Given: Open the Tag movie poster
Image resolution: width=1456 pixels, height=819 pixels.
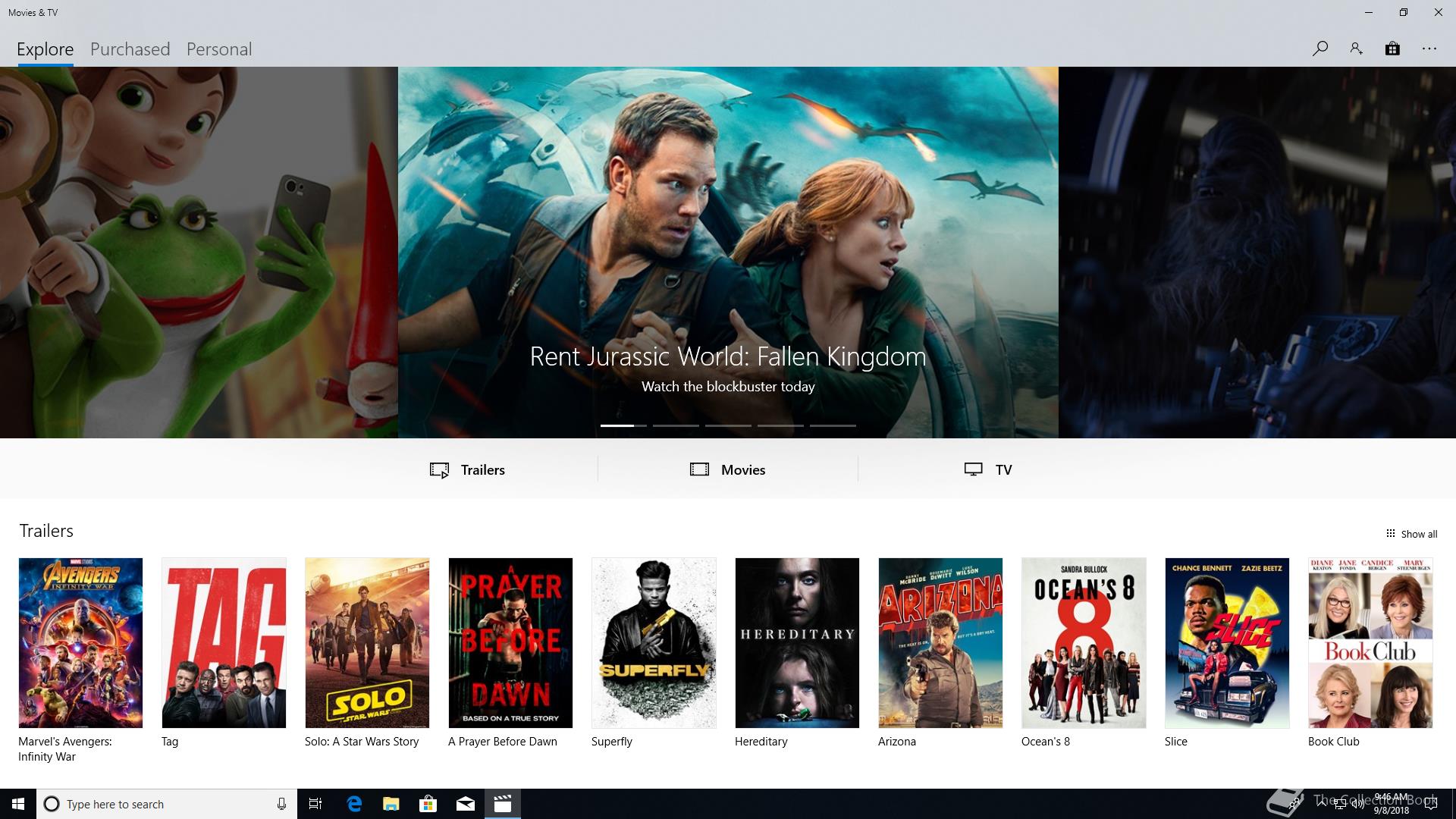Looking at the screenshot, I should coord(224,643).
